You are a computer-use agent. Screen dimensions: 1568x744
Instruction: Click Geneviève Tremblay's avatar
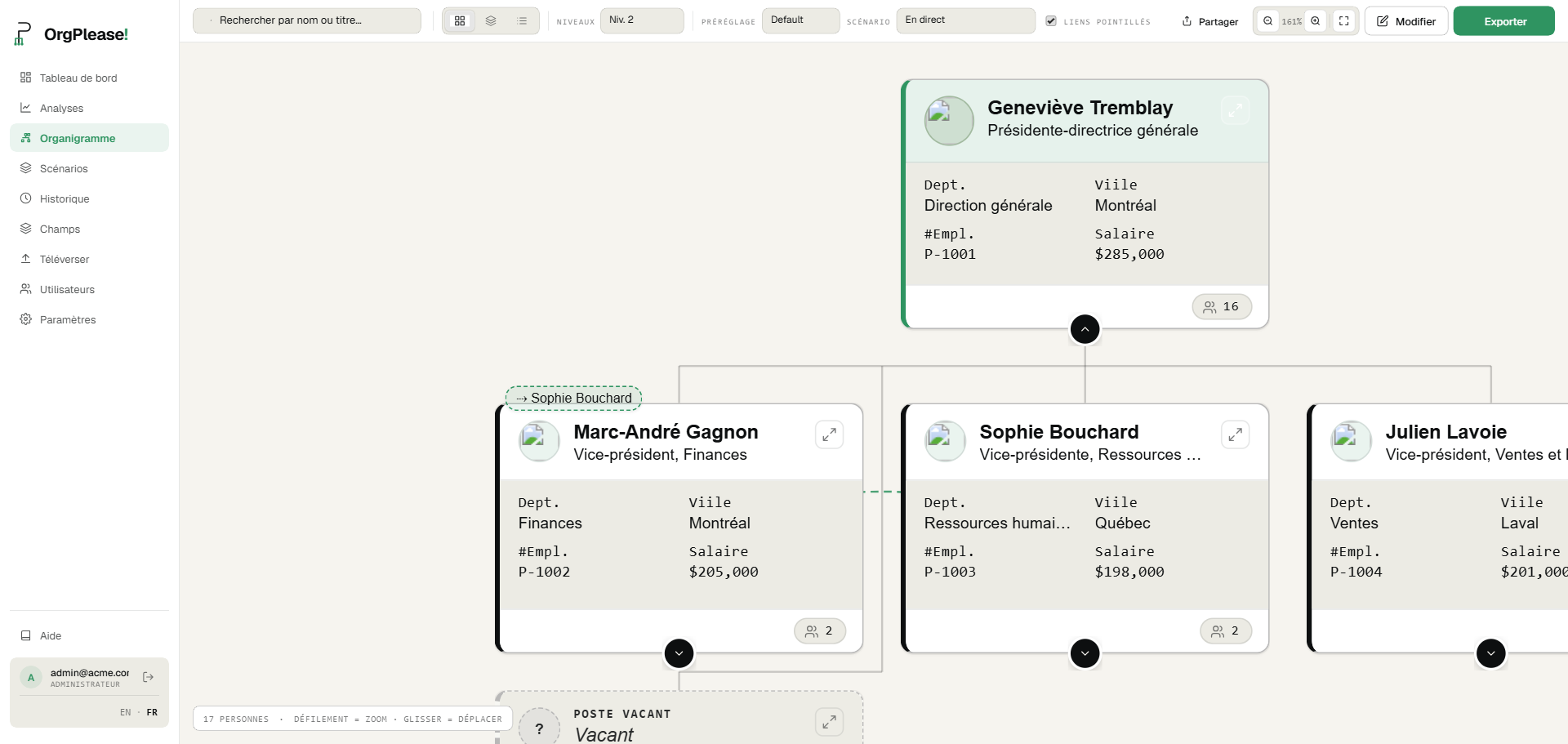point(949,121)
